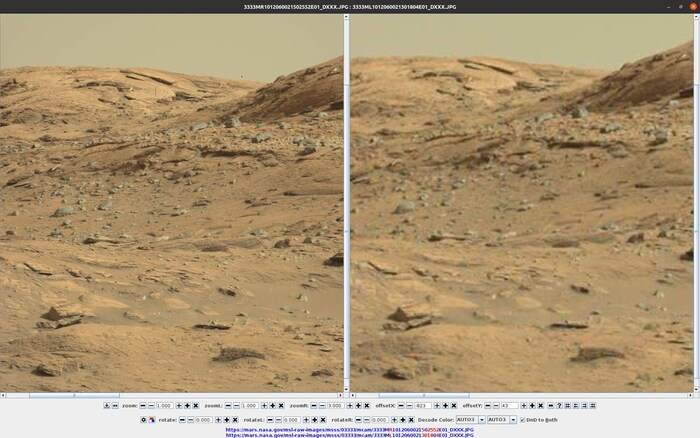
Task: Click the rotateR value field
Action: [380, 420]
